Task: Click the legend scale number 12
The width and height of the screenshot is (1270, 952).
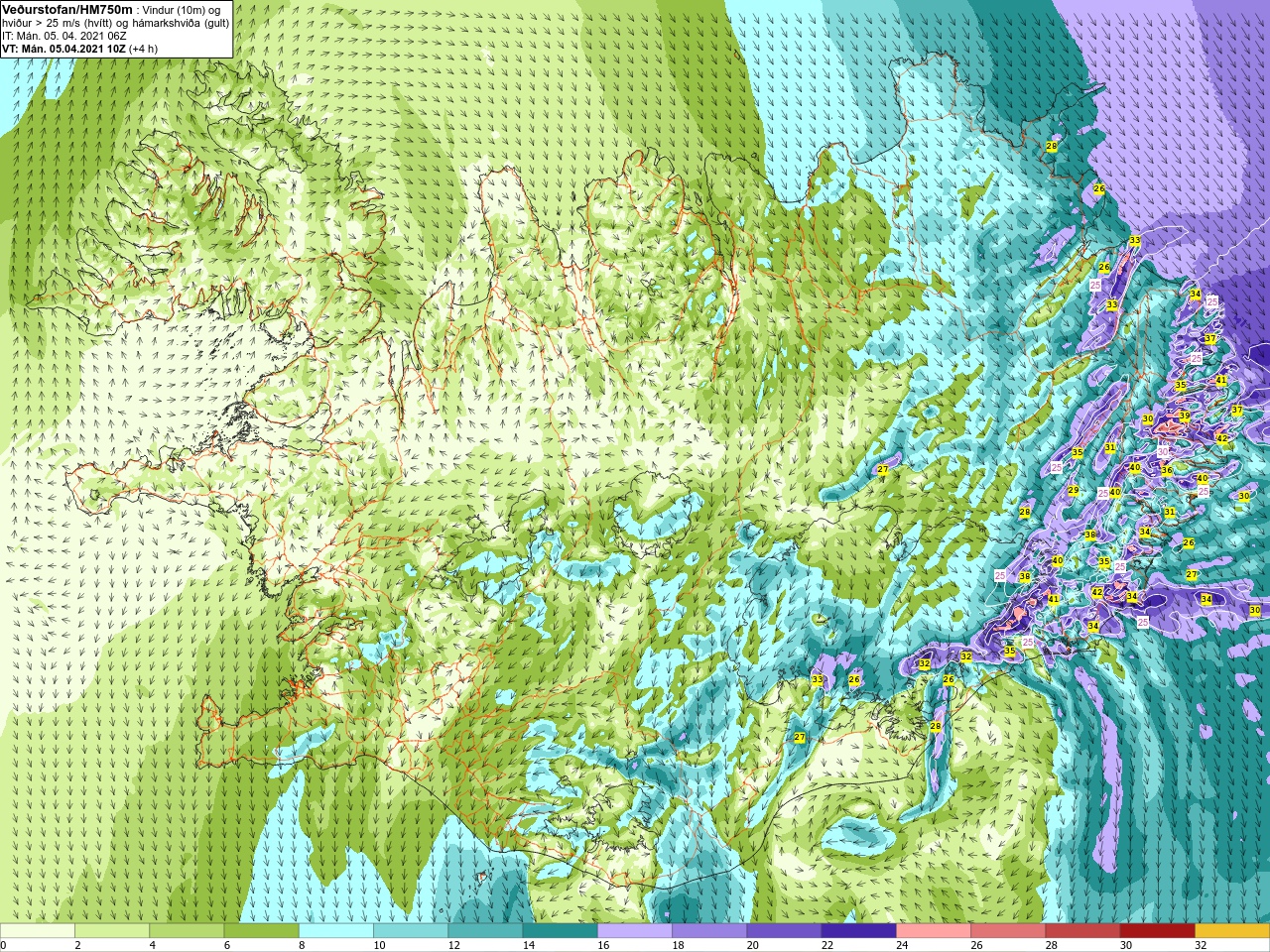Action: click(x=452, y=945)
